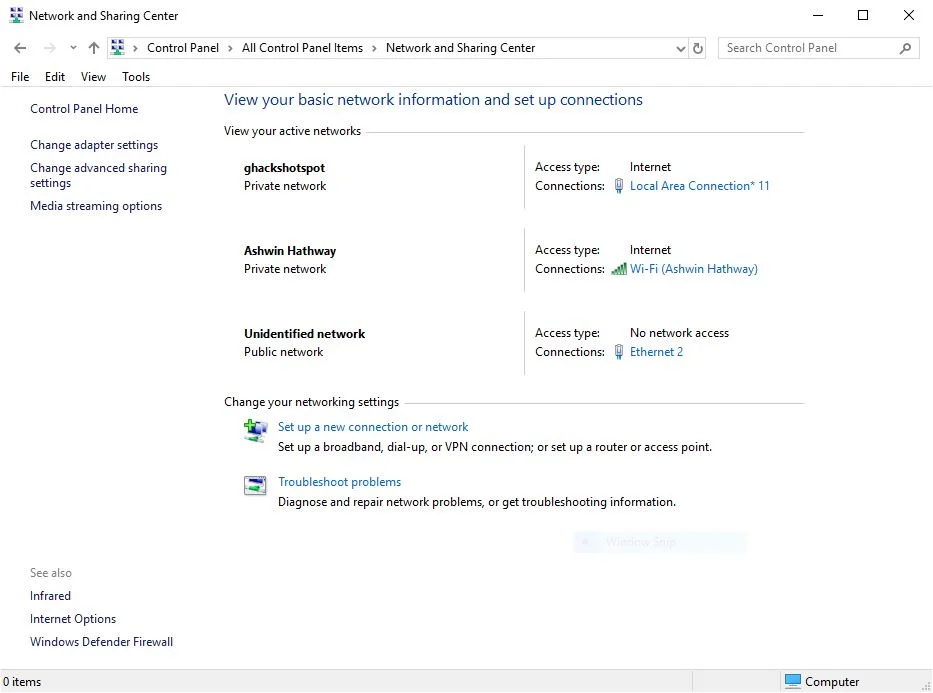Viewport: 933px width, 693px height.
Task: Expand the chevron after Control Panel breadcrumb
Action: [x=229, y=48]
